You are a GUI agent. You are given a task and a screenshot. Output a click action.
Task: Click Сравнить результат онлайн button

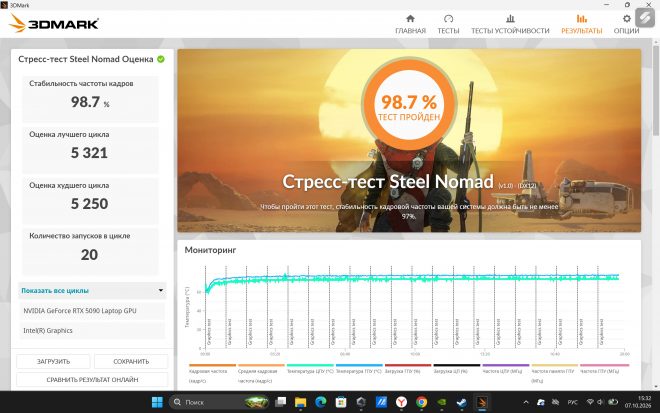click(x=92, y=379)
